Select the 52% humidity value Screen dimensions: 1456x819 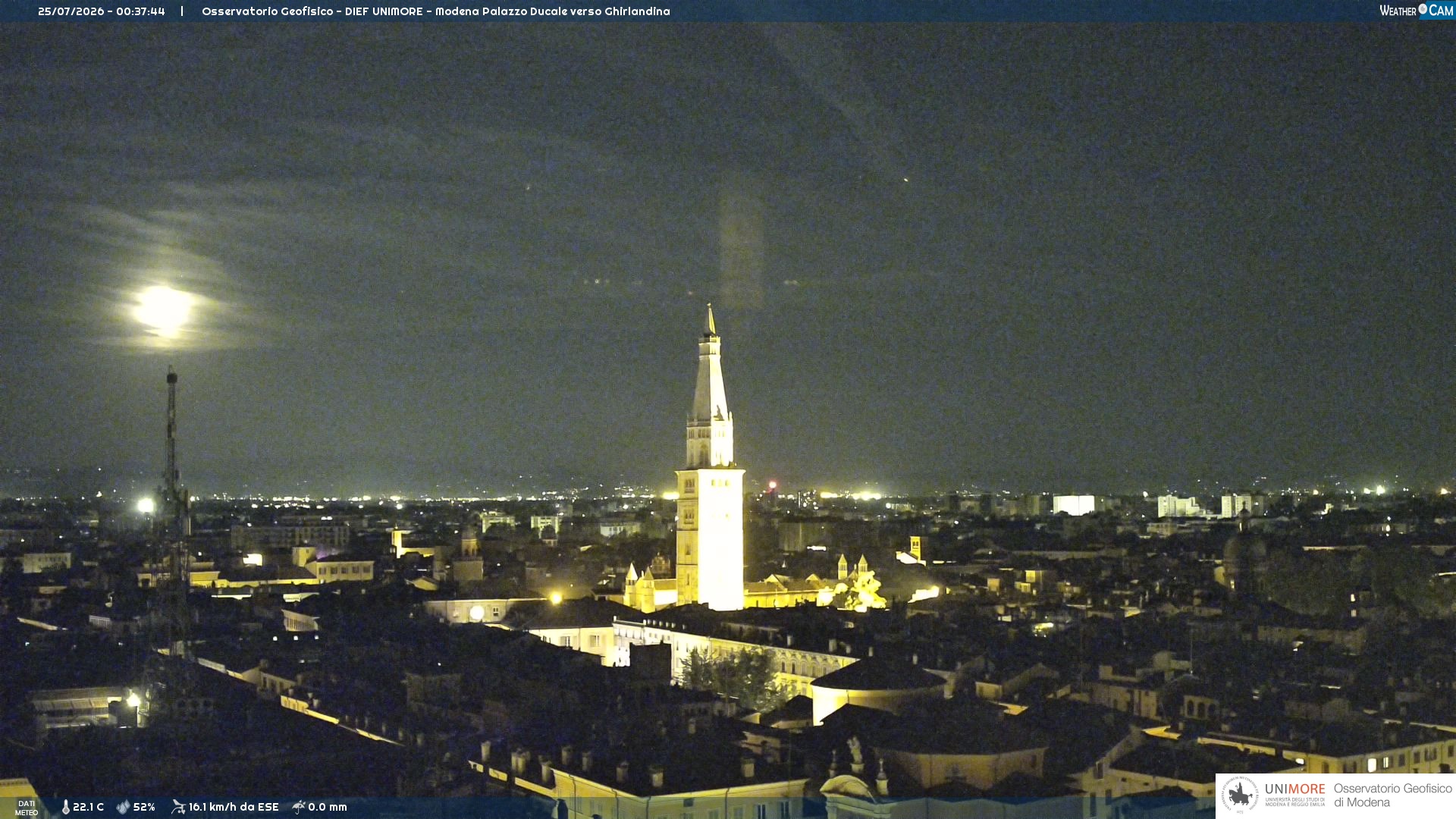pyautogui.click(x=144, y=808)
